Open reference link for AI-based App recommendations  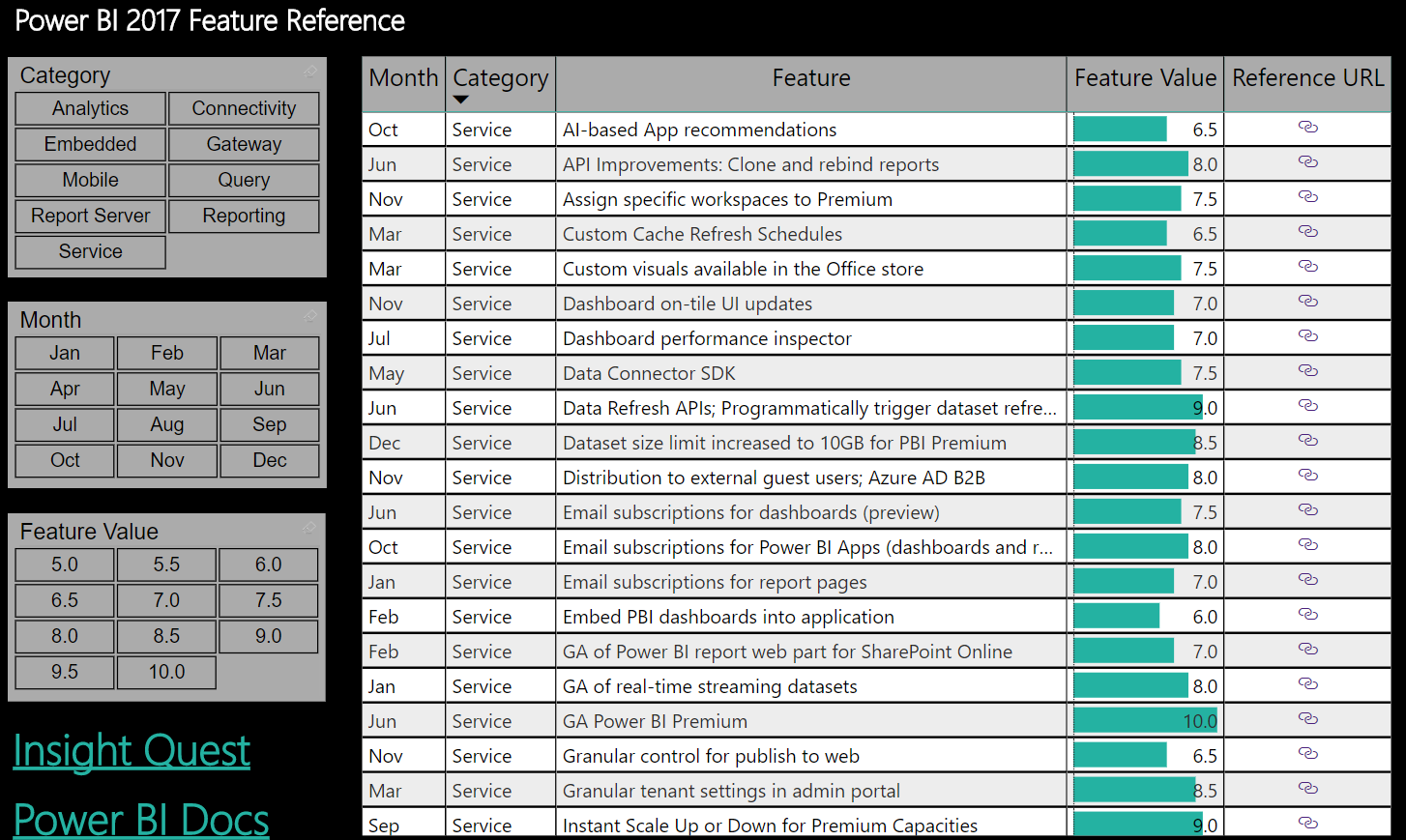[1307, 128]
